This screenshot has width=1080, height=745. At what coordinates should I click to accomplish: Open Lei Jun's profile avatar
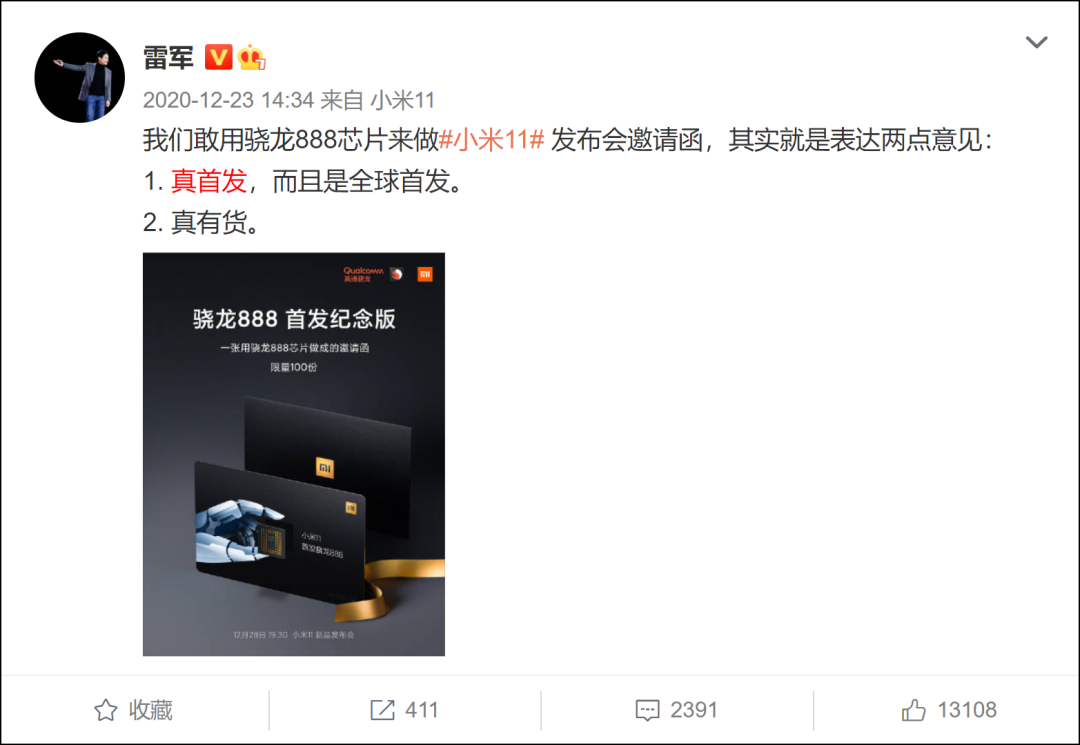click(80, 77)
